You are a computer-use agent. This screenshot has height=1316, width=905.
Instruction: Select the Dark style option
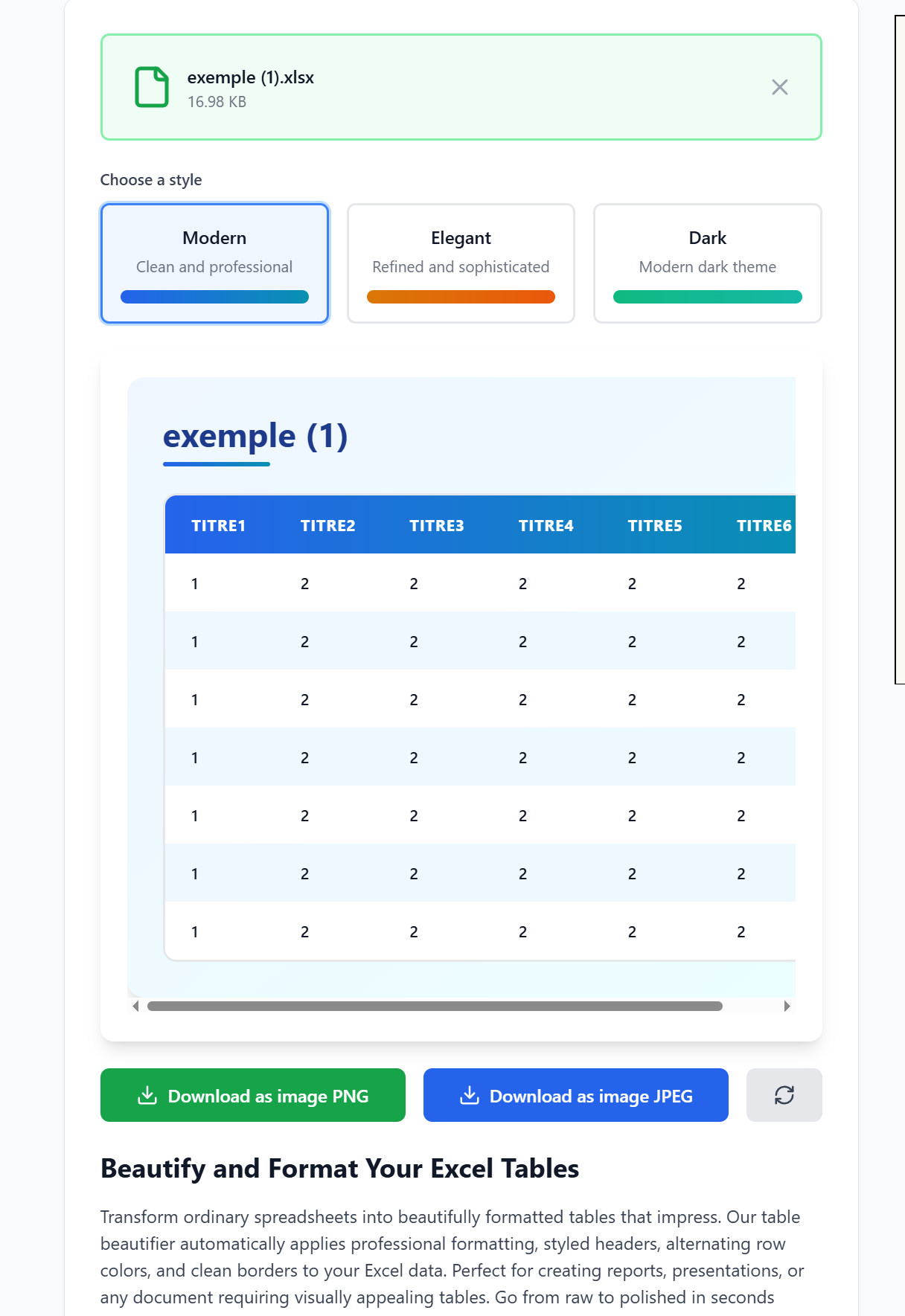click(707, 262)
